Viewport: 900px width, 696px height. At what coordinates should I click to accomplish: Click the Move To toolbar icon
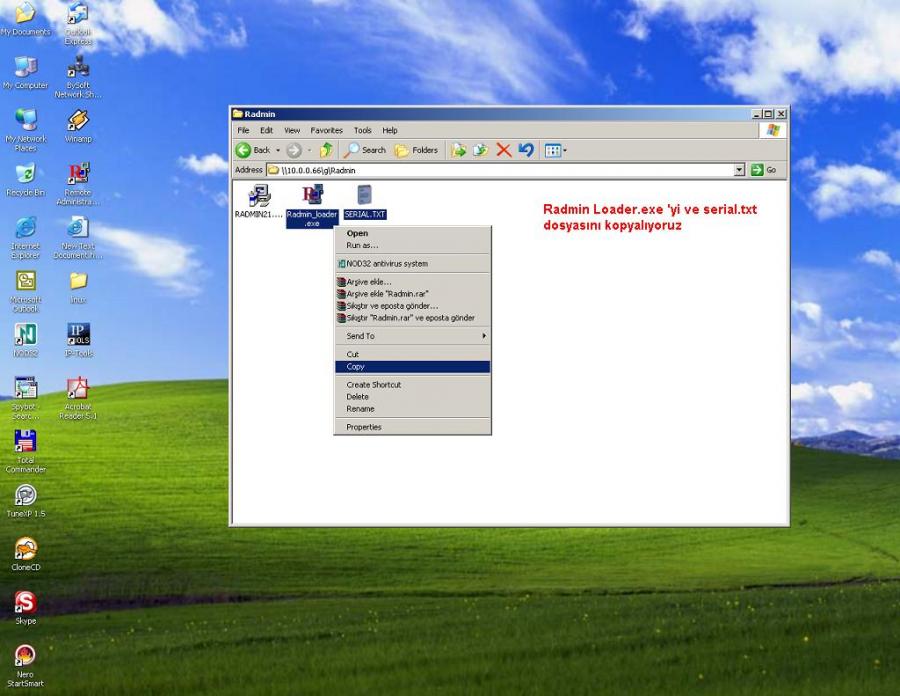coord(458,150)
